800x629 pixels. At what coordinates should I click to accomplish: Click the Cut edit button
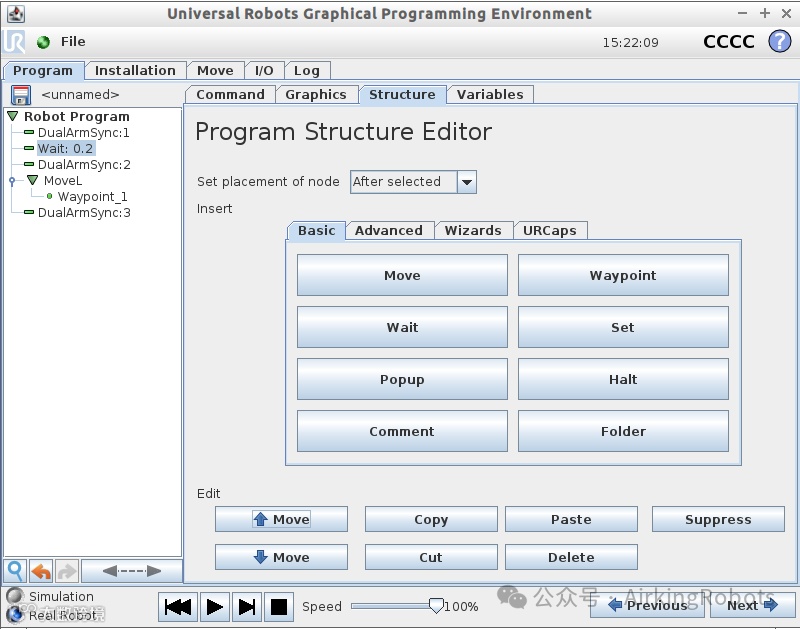pos(431,557)
